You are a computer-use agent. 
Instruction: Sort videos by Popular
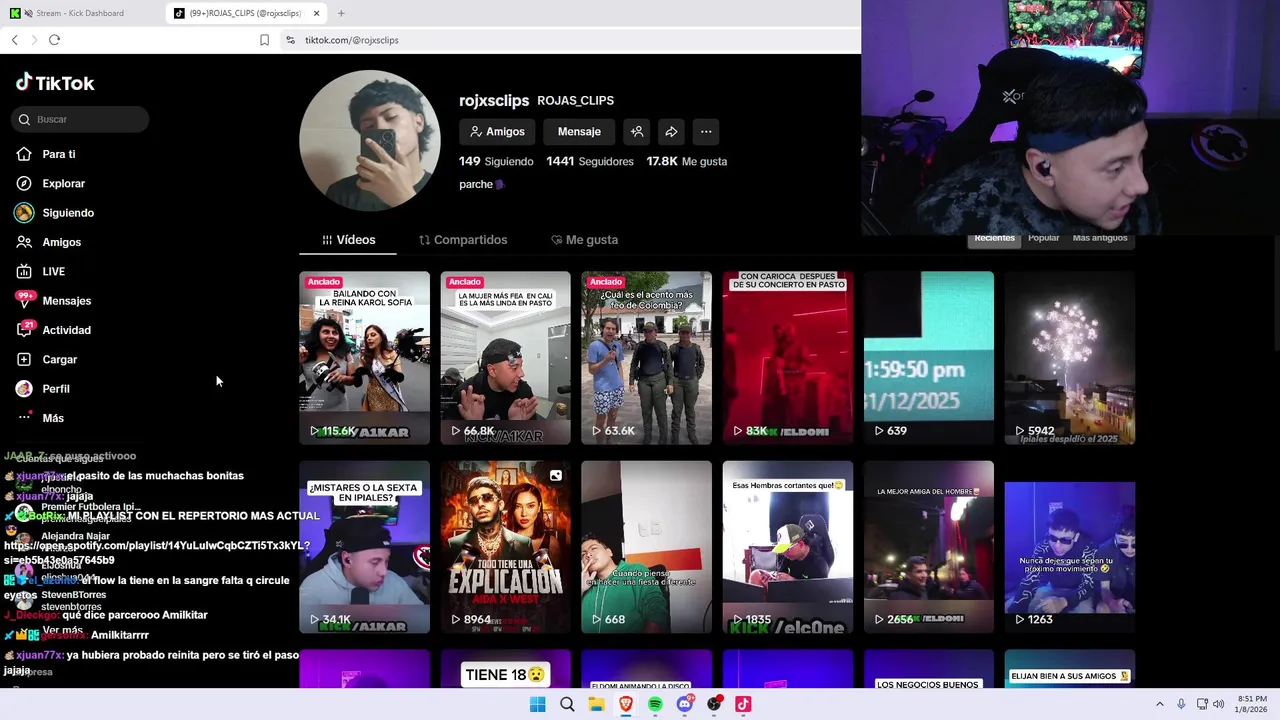point(1043,238)
